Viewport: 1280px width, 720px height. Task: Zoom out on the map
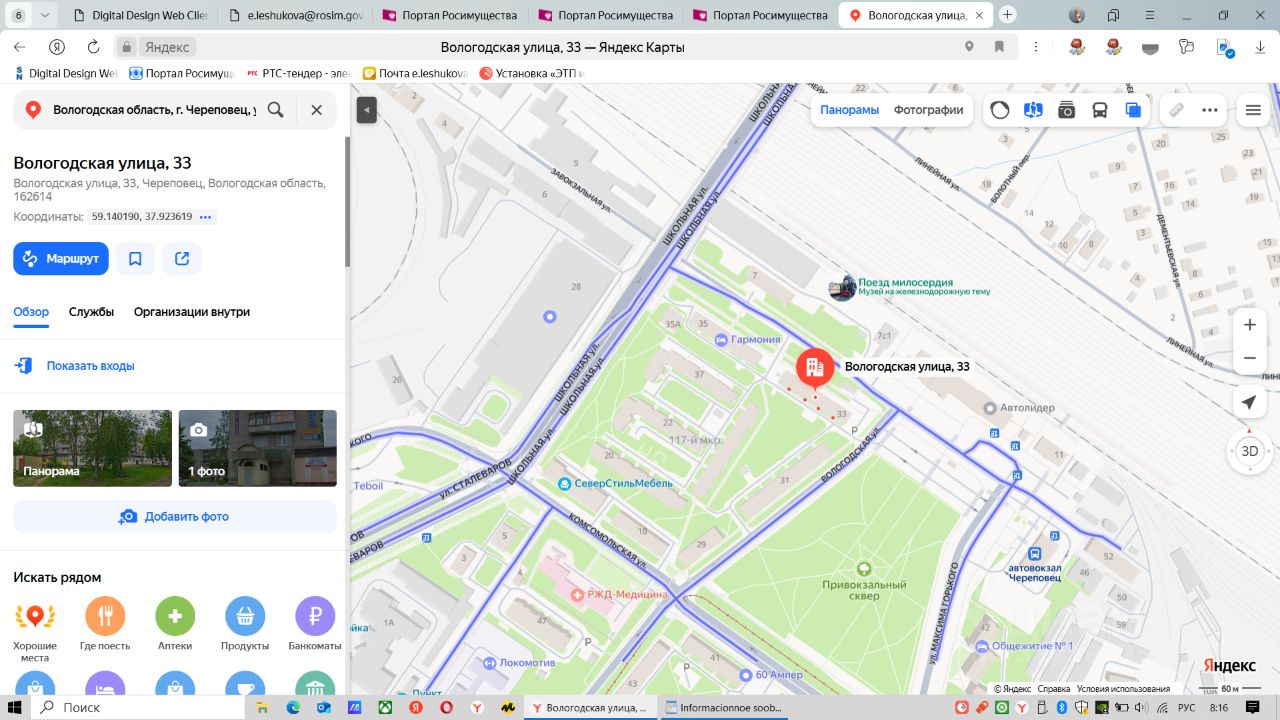click(x=1249, y=358)
